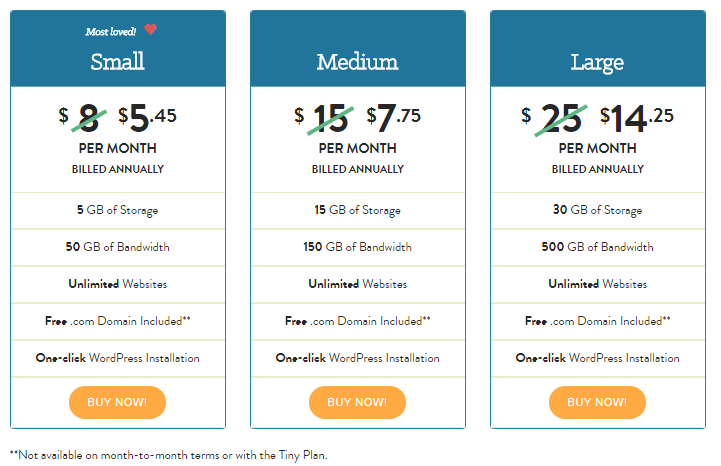Click the Tiny Plan footnote text
The image size is (721, 466).
click(168, 455)
